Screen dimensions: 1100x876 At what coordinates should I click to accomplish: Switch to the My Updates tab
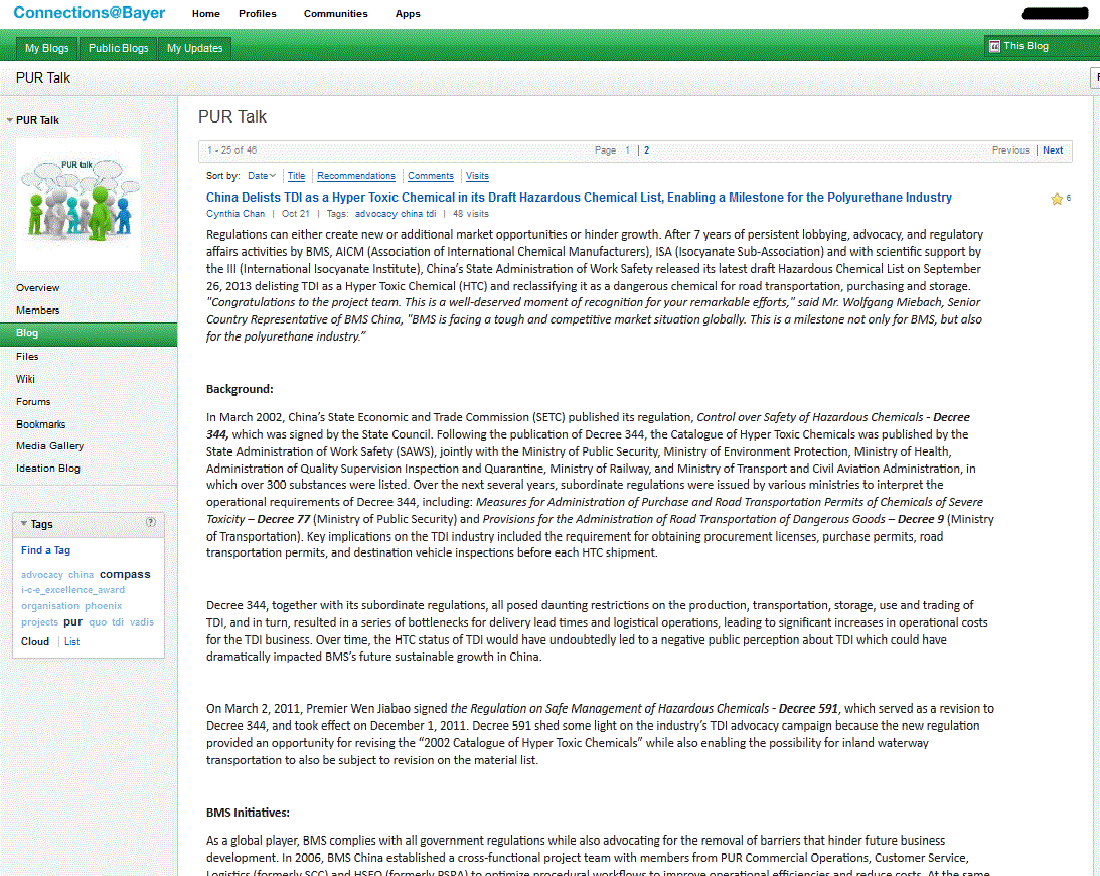pos(194,48)
